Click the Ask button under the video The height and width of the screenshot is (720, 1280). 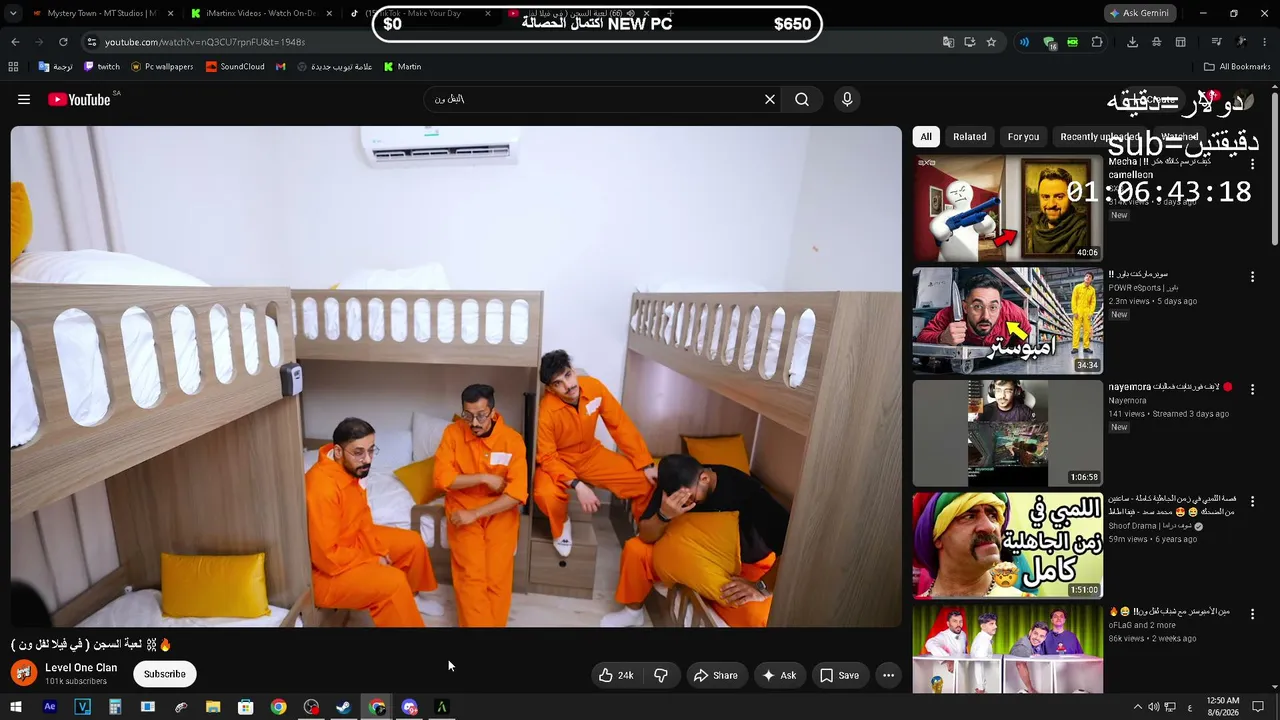[779, 675]
